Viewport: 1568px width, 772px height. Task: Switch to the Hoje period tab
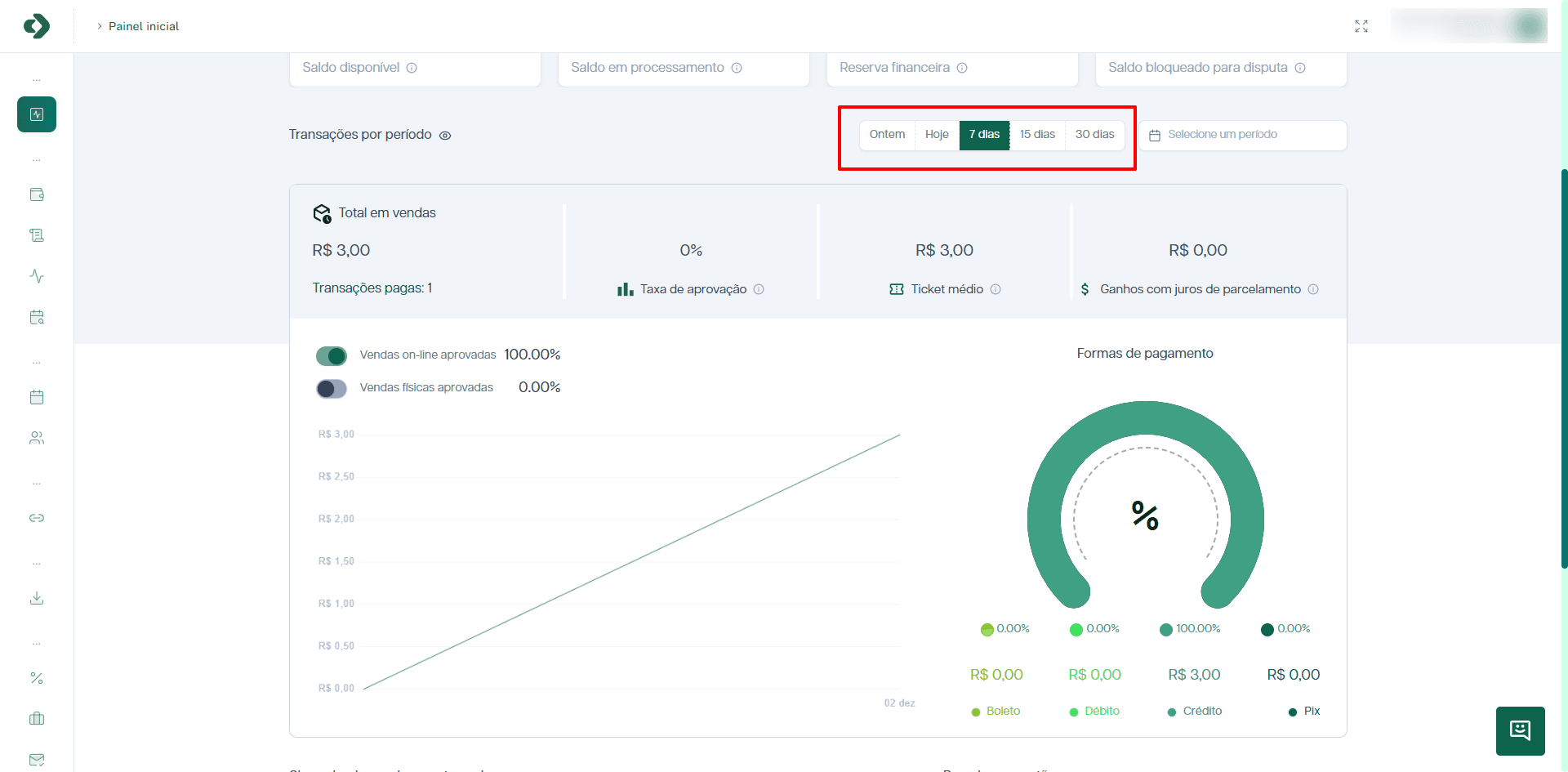pyautogui.click(x=937, y=135)
